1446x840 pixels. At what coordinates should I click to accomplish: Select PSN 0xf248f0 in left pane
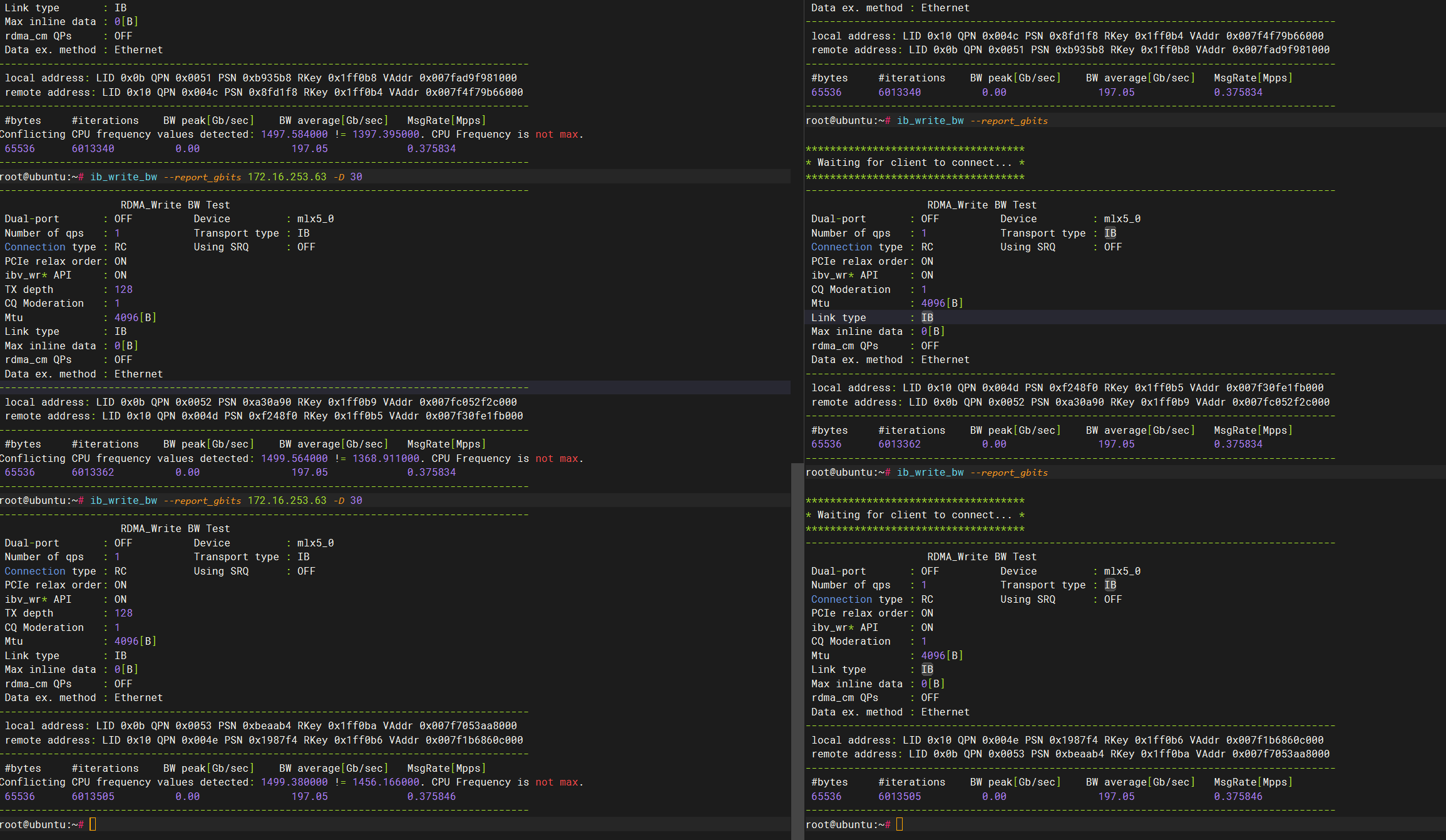[x=273, y=416]
